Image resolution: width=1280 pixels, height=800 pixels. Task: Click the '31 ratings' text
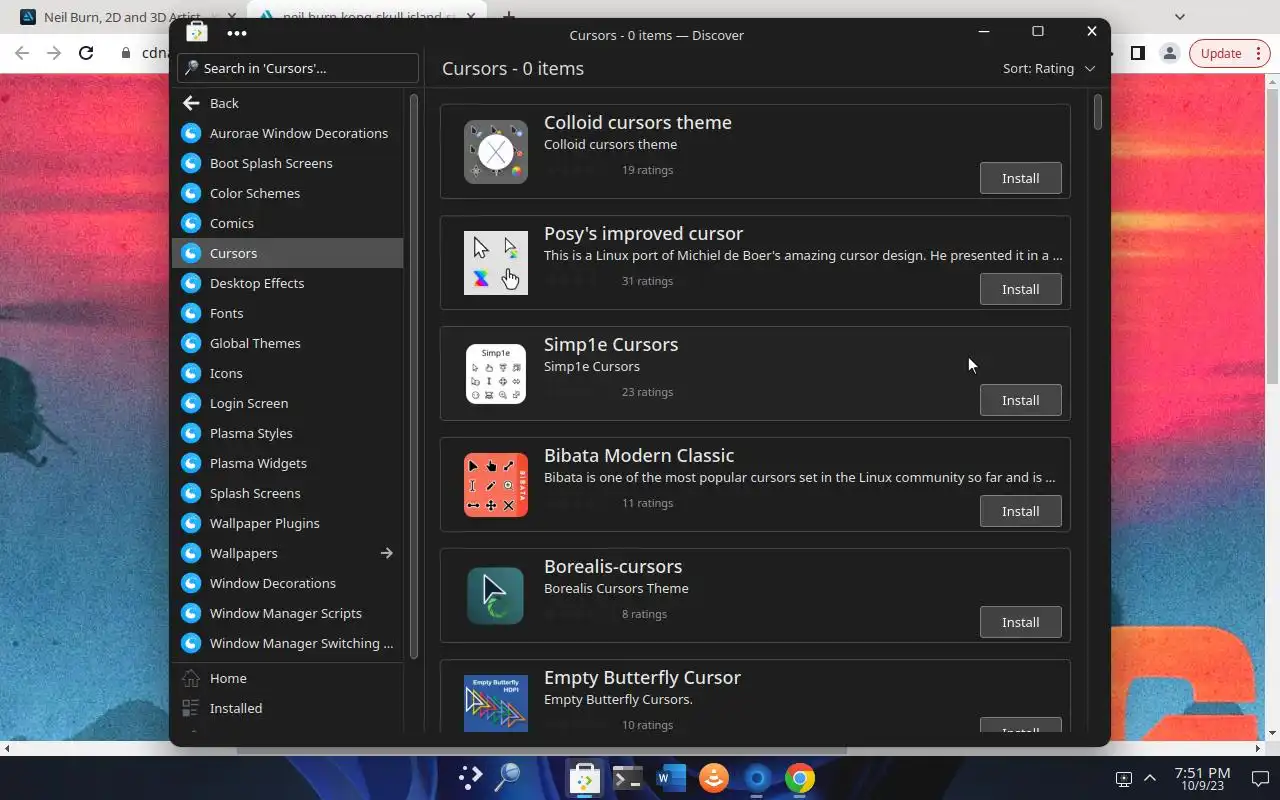[647, 281]
